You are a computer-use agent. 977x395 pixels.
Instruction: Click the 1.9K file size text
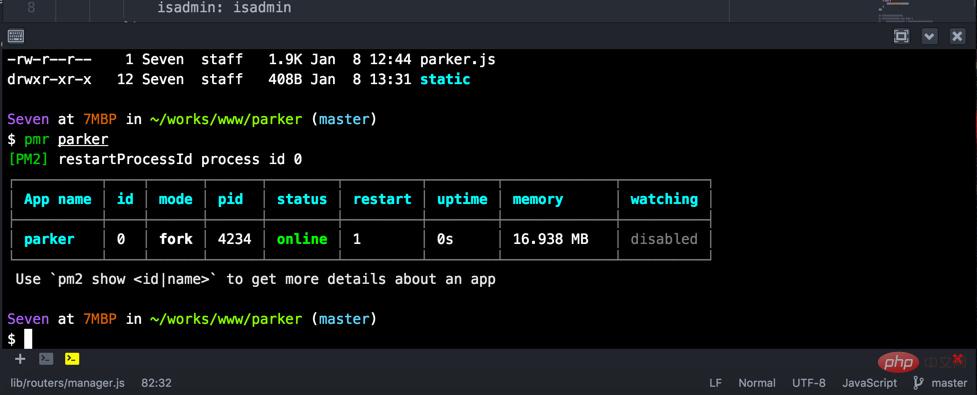point(285,60)
